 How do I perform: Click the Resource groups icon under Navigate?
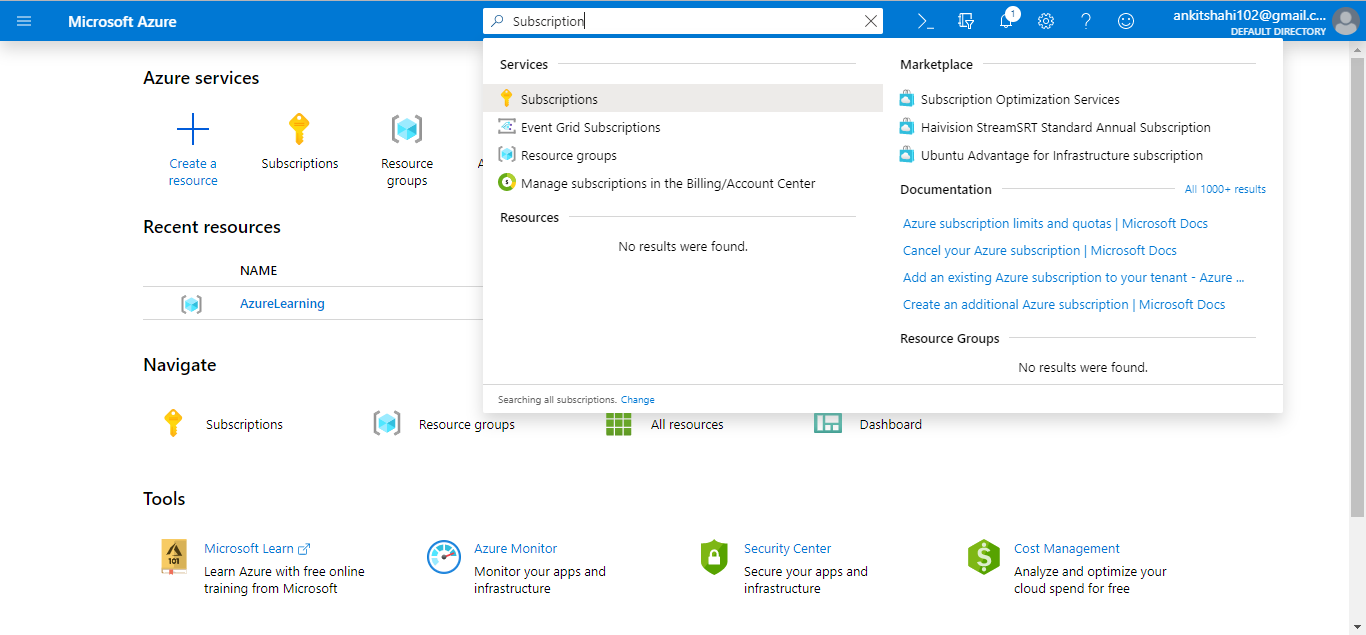tap(387, 424)
